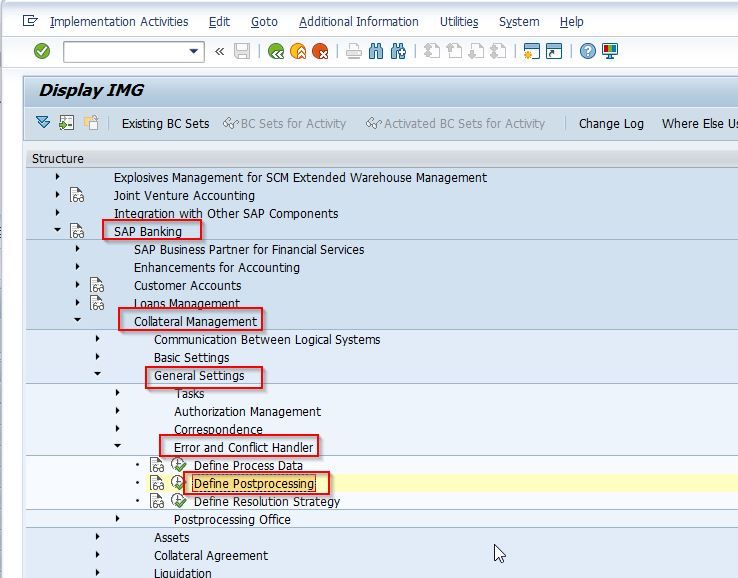This screenshot has width=738, height=578.
Task: Click execute clock icon for Define Resolution Strategy
Action: [178, 500]
